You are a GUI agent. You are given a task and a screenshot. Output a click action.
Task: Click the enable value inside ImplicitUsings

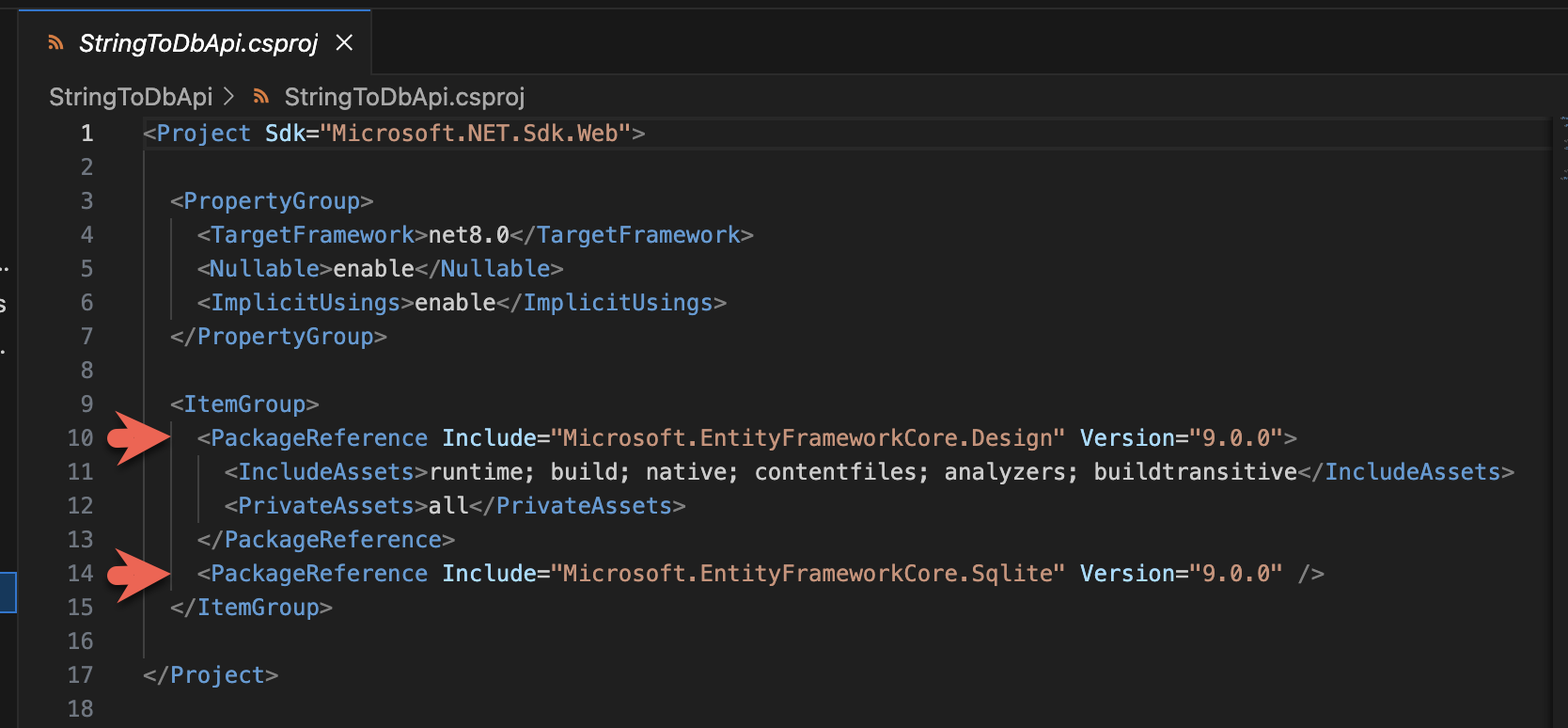[x=455, y=303]
